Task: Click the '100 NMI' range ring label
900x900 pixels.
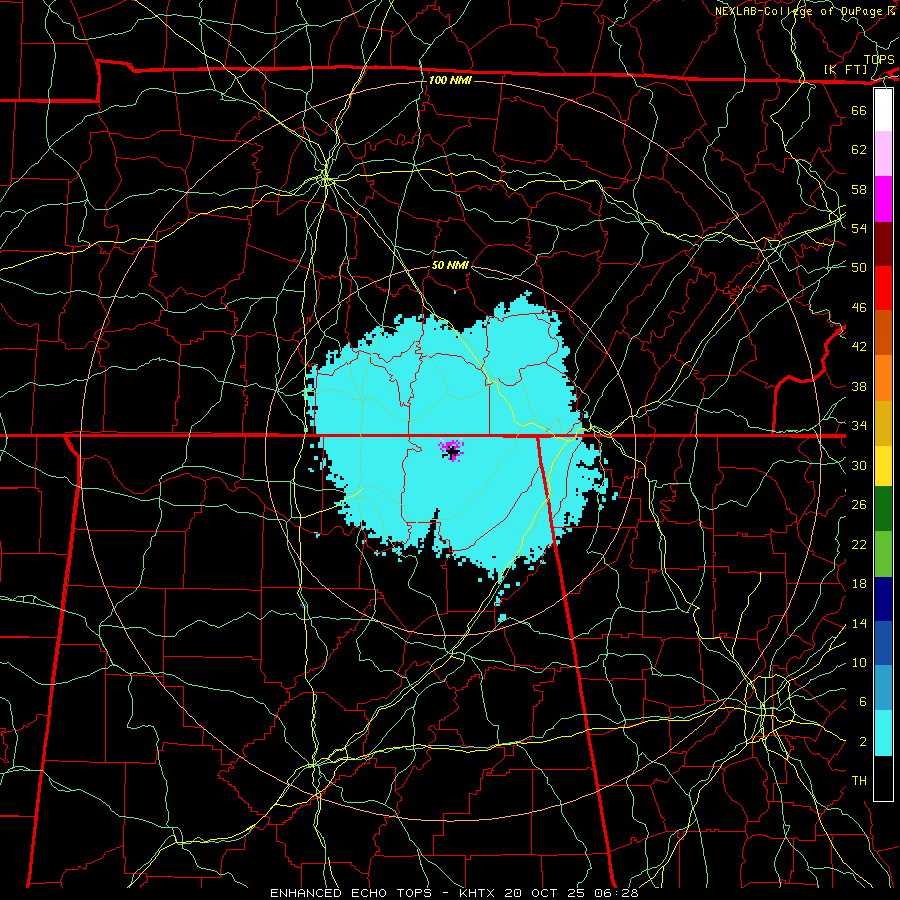Action: (450, 80)
